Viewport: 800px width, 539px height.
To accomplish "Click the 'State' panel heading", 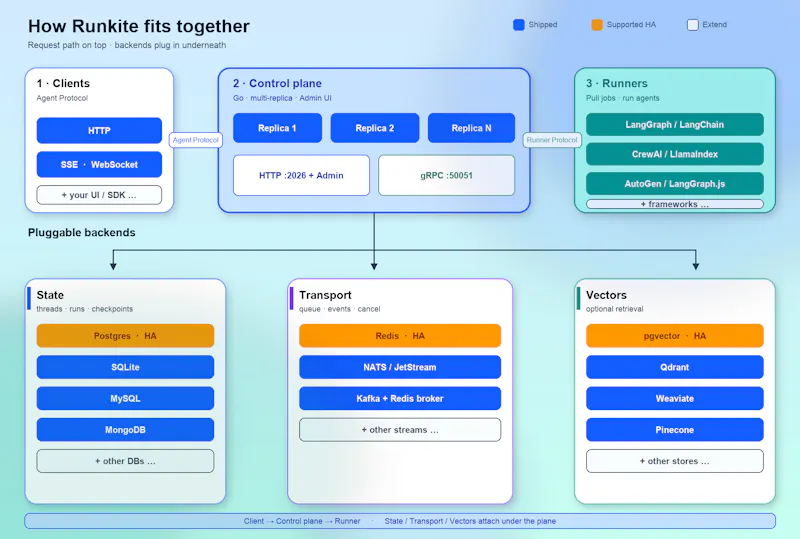I will click(x=50, y=295).
